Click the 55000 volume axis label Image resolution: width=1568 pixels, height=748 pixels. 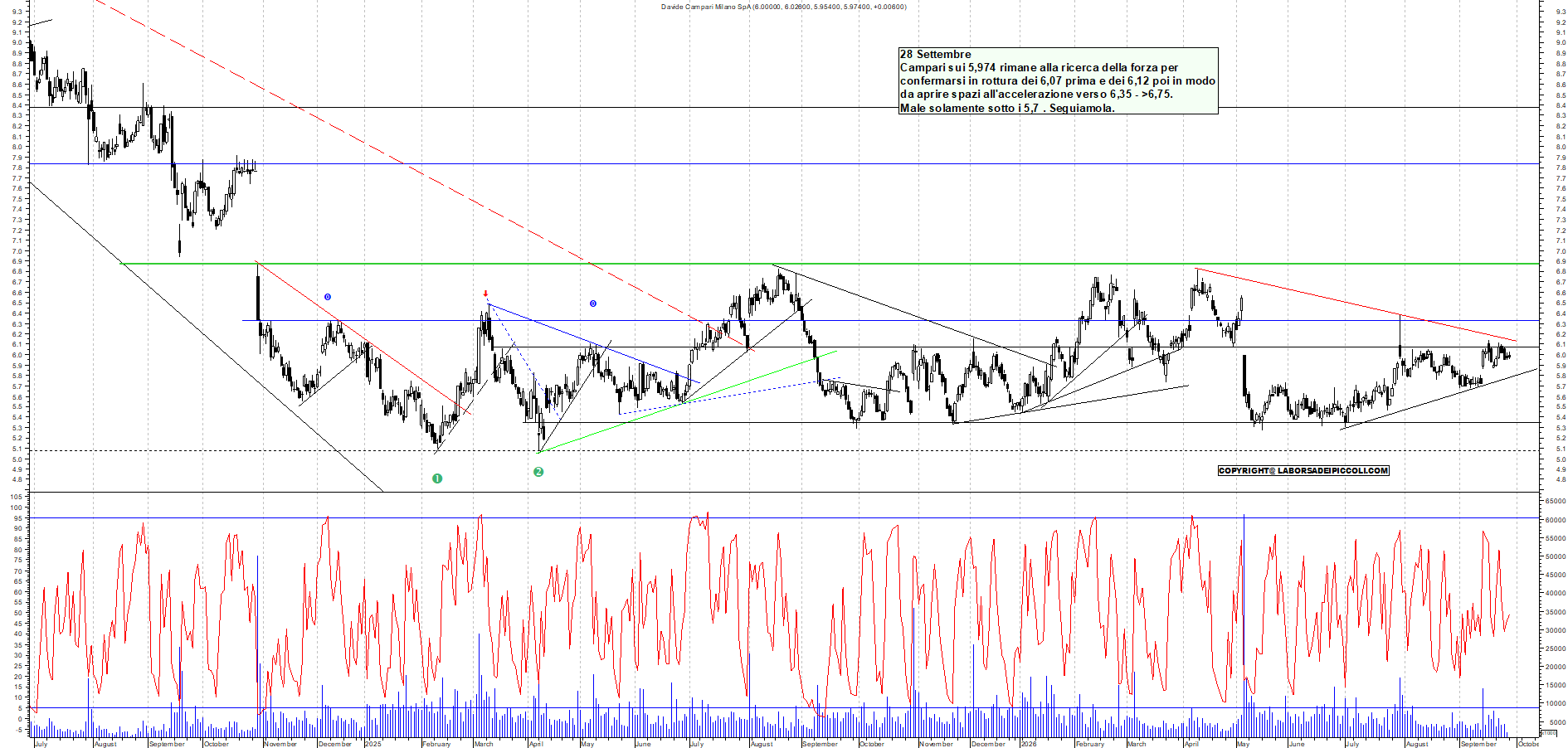pyautogui.click(x=1554, y=538)
